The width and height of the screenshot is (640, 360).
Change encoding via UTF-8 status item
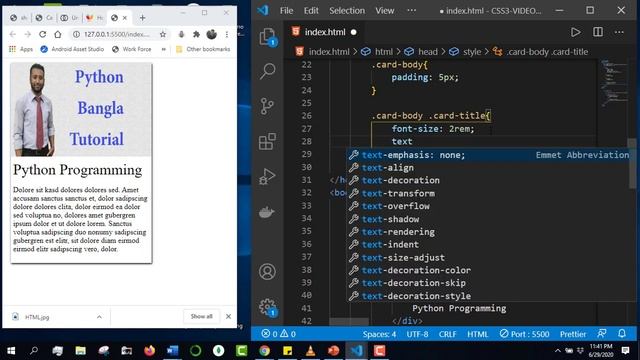pyautogui.click(x=417, y=334)
